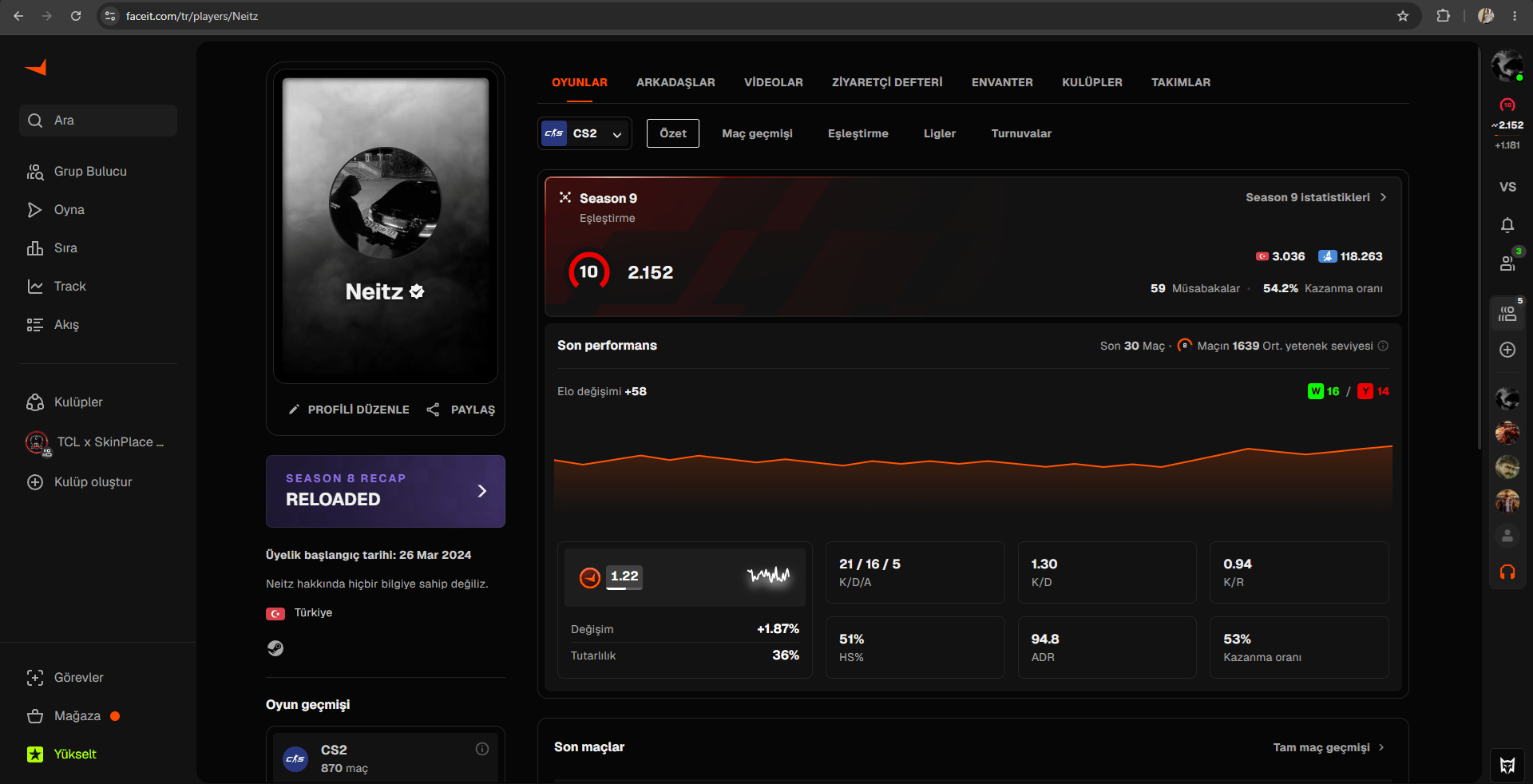Click the Neitz profile avatar picture

point(385,203)
